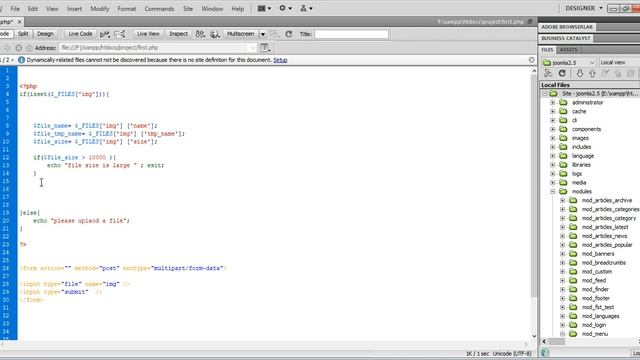Click the code editor vertical scrollbar
Viewport: 640px width, 360px height.
pos(534,186)
